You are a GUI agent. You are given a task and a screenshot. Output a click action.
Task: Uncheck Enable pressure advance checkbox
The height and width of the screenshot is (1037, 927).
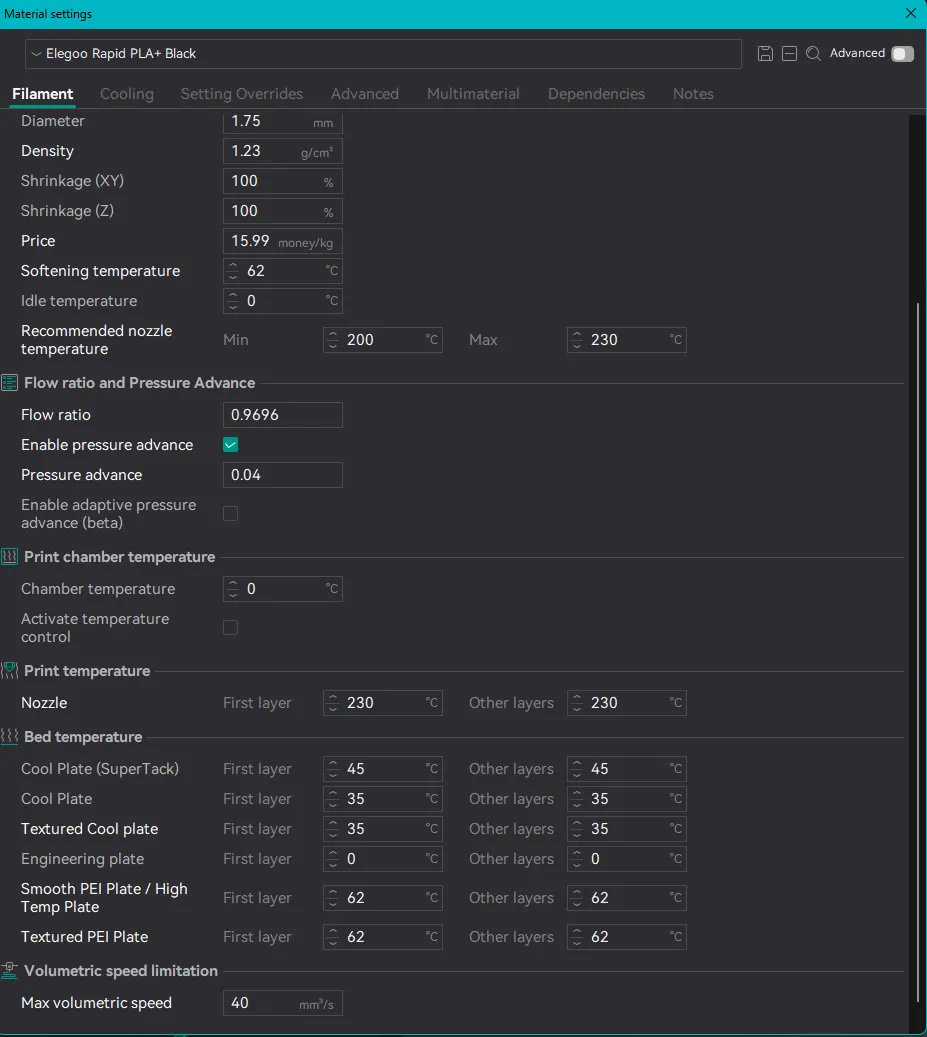pos(230,445)
